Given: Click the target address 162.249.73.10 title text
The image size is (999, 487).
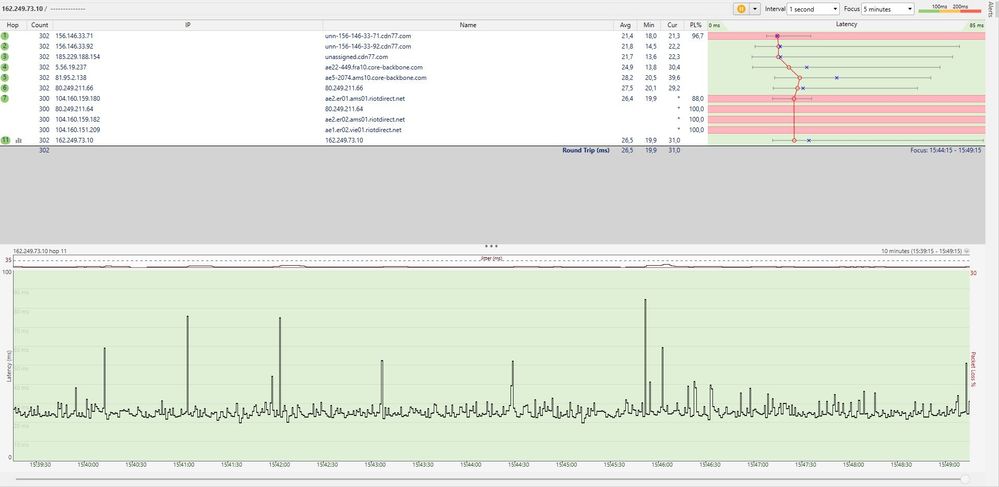Looking at the screenshot, I should click(x=22, y=9).
